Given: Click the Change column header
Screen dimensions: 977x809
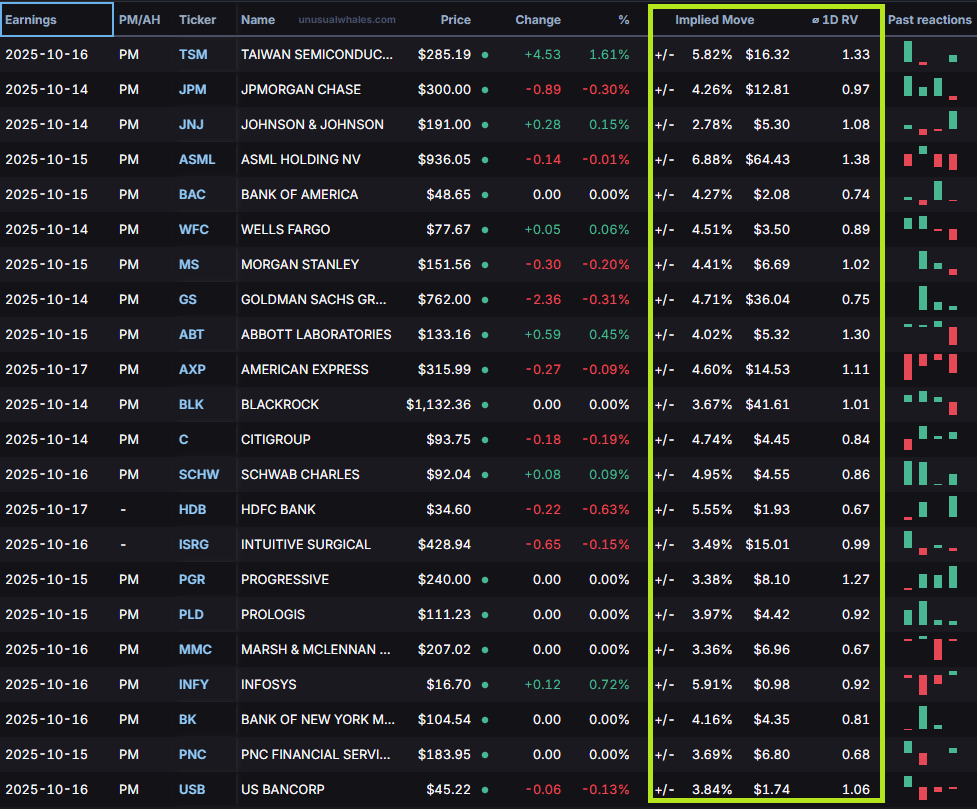Looking at the screenshot, I should click(x=538, y=20).
